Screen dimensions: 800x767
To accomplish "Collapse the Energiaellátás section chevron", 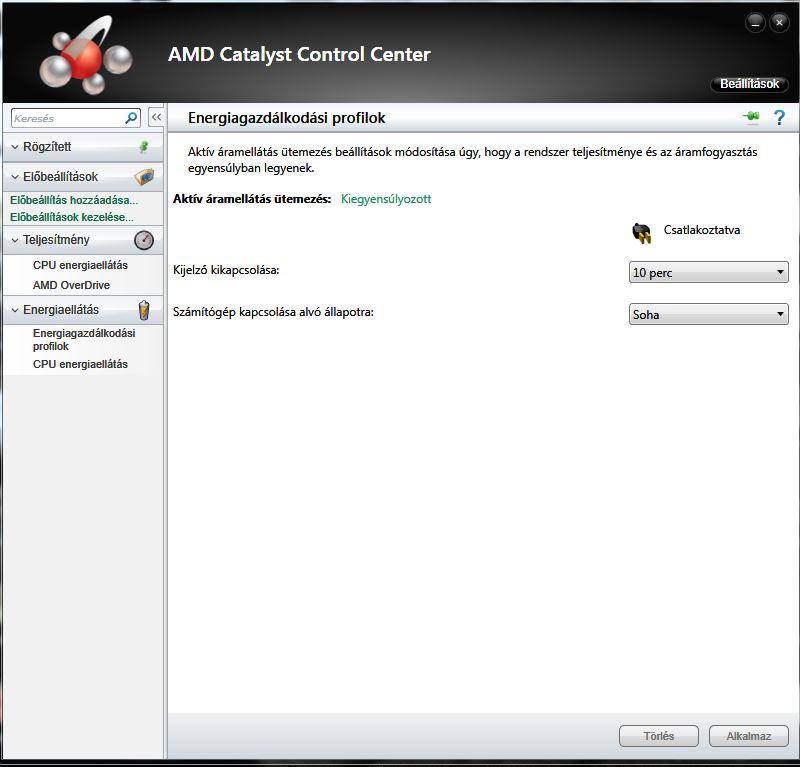I will [x=15, y=310].
